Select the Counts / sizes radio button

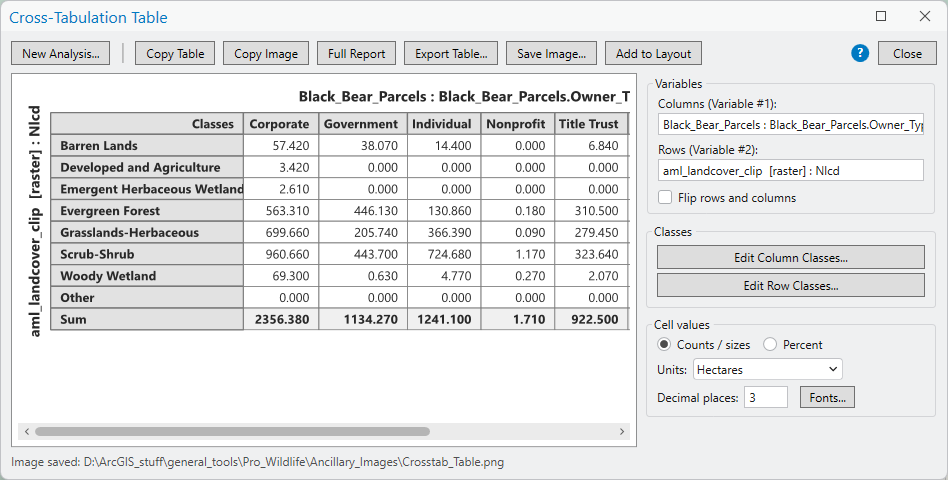coord(664,345)
